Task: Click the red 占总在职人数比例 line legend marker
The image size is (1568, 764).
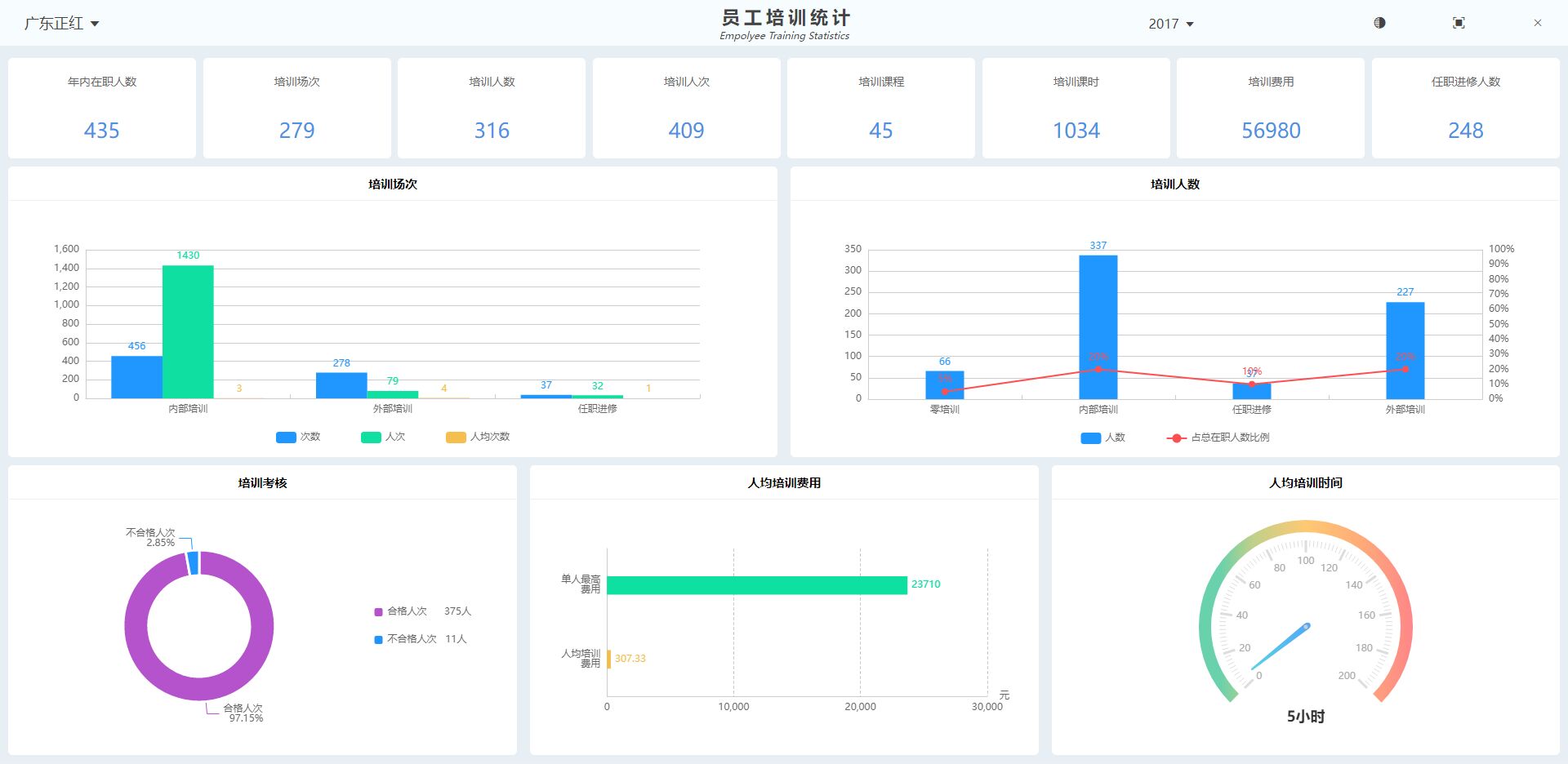Action: point(1176,438)
